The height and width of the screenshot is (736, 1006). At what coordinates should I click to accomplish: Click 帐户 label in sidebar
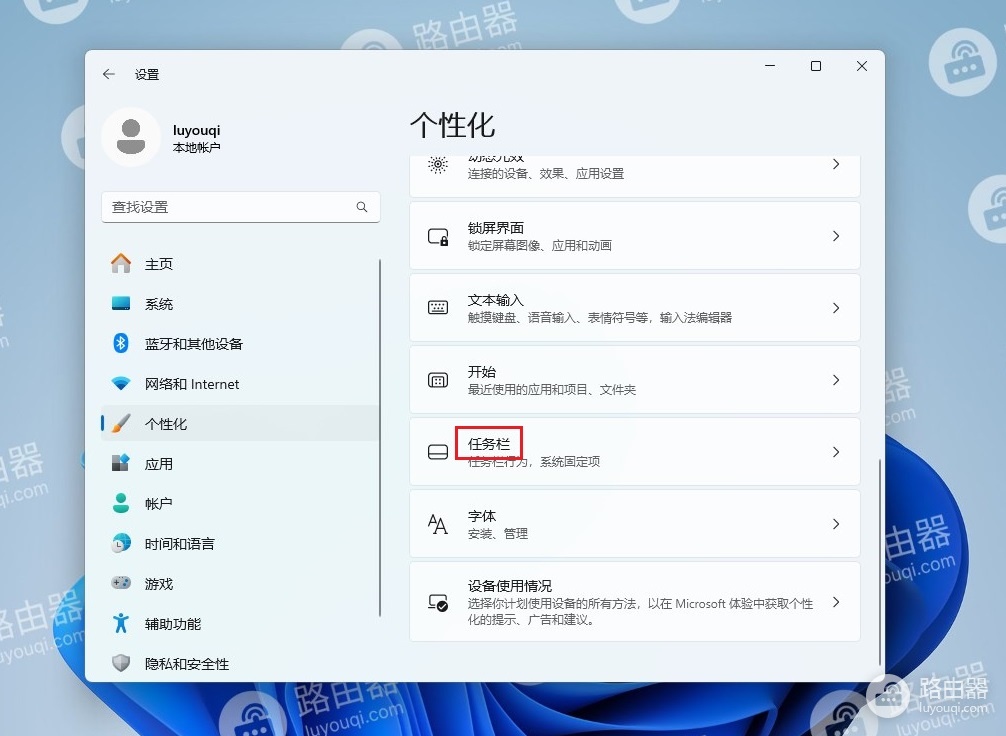tap(158, 504)
